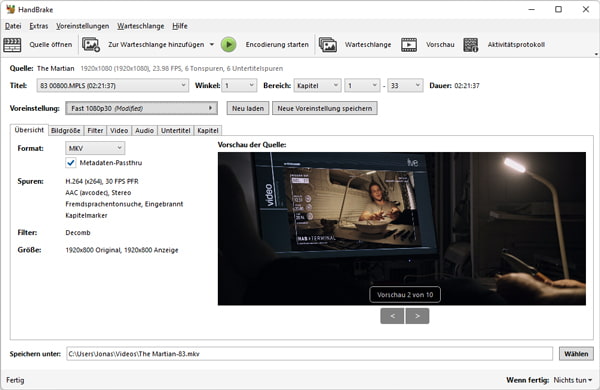Toggle the Metadaten-Passthru checkbox

tap(70, 163)
